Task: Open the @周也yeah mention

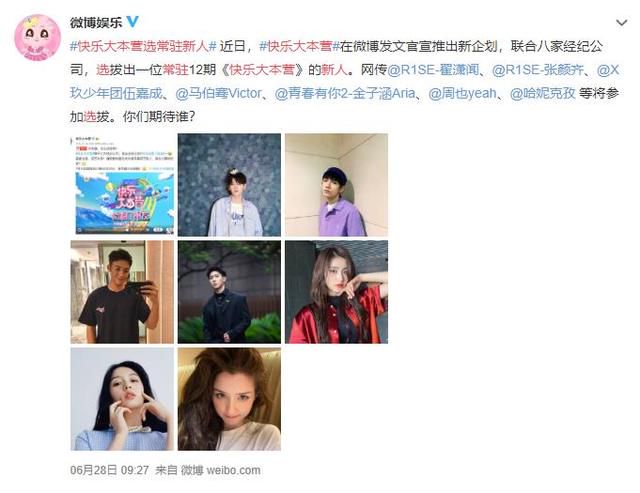Action: point(462,93)
